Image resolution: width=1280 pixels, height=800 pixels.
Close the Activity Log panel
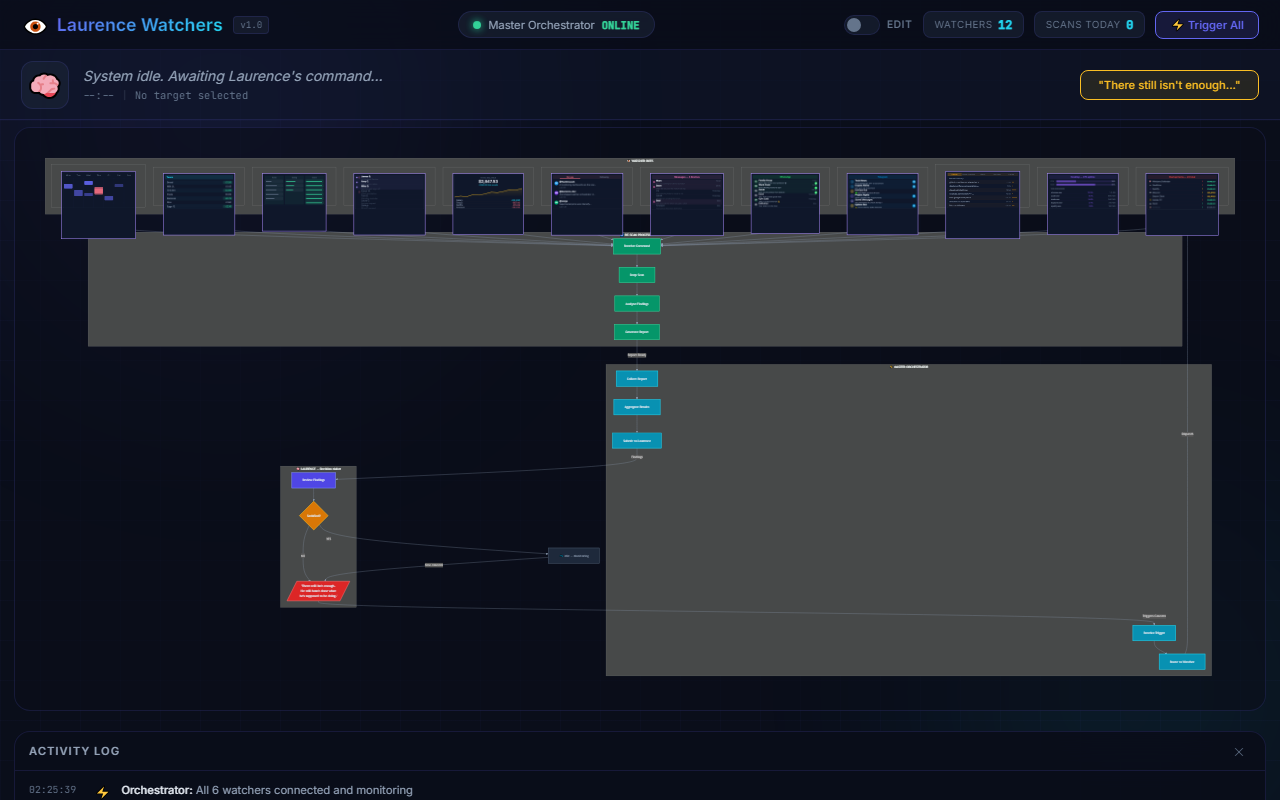[1239, 752]
